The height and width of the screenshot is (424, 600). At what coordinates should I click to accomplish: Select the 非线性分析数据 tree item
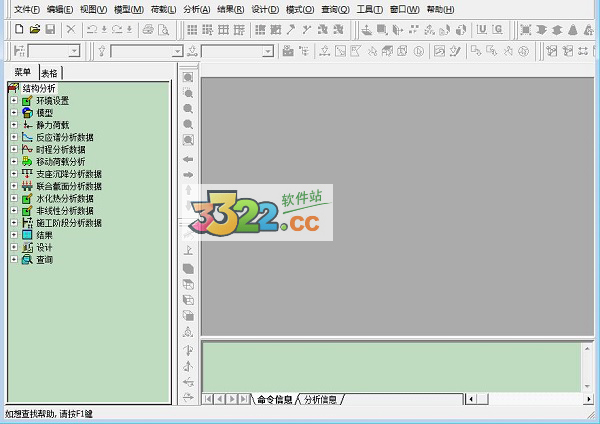click(x=65, y=211)
